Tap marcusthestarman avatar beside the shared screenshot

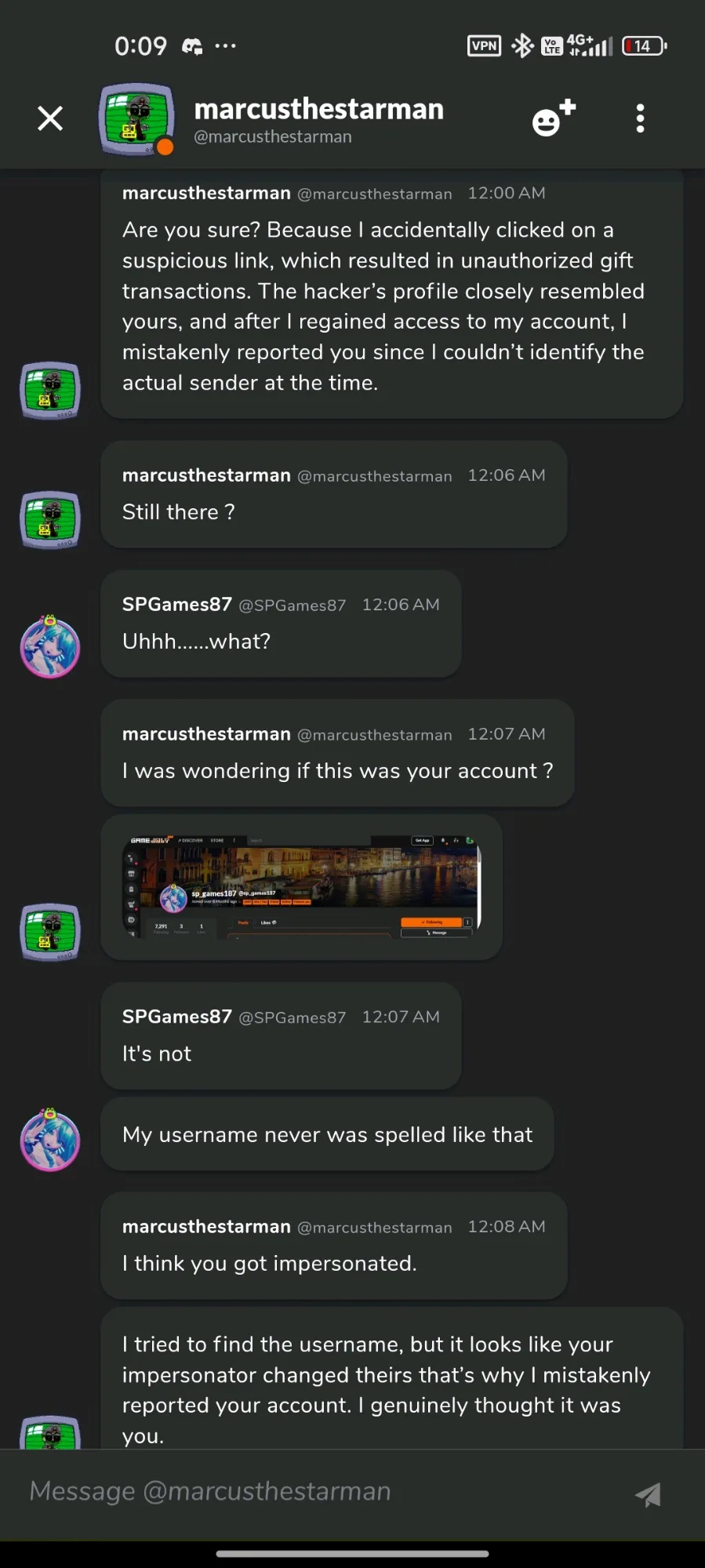pos(50,932)
